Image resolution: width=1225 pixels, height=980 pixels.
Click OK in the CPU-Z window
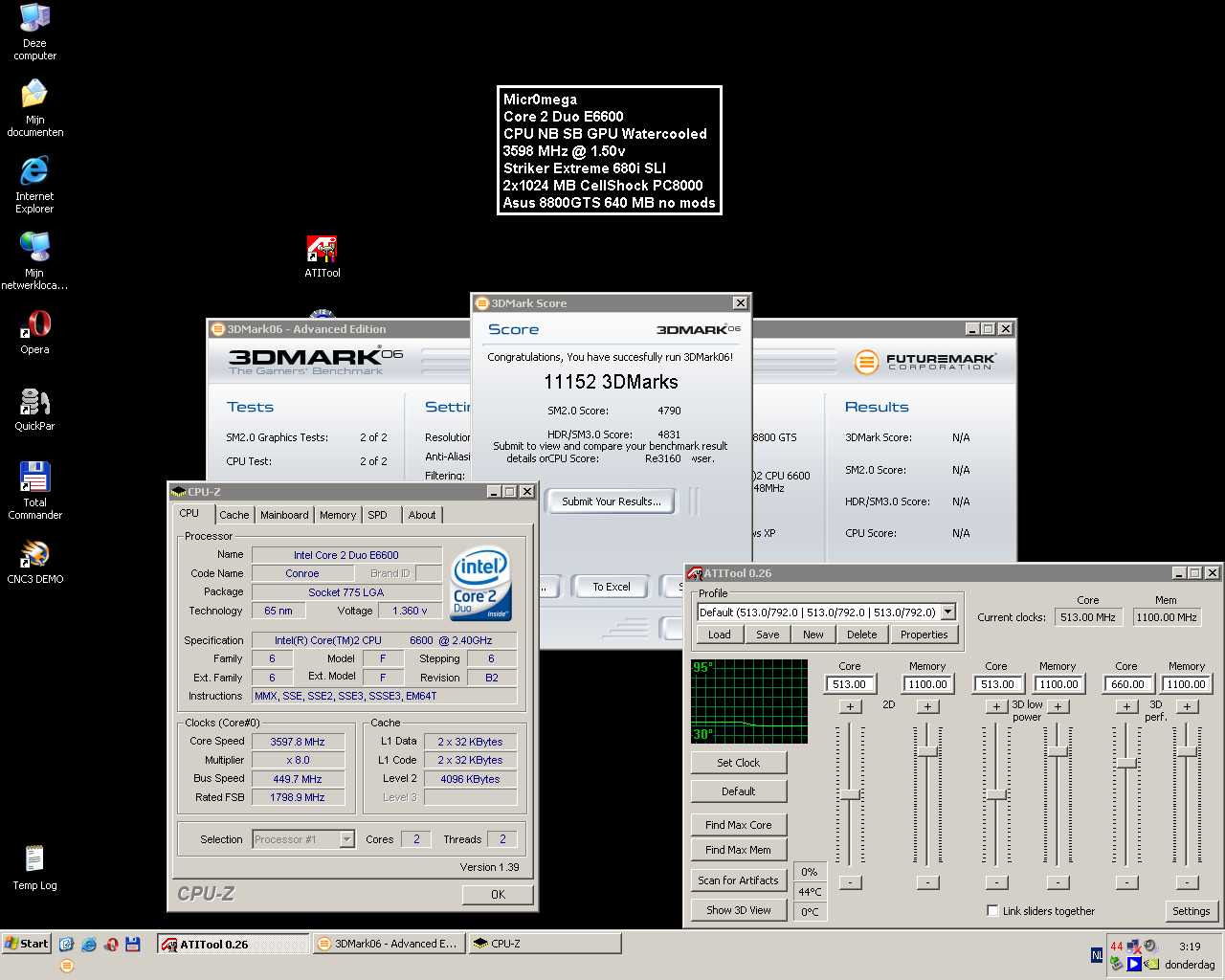pyautogui.click(x=498, y=894)
